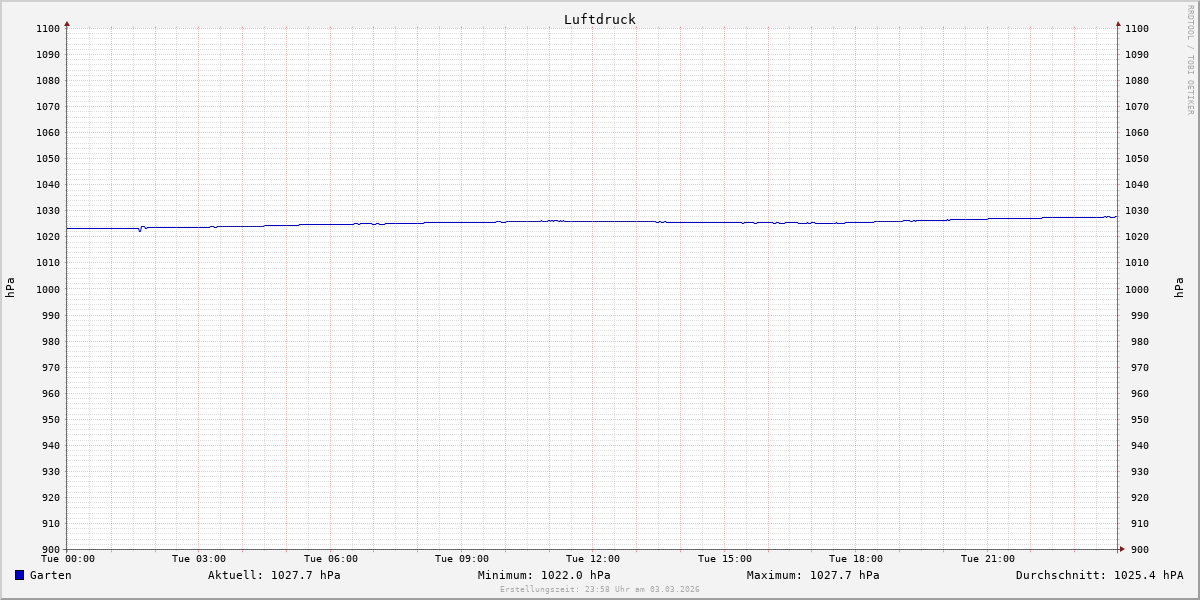Image resolution: width=1200 pixels, height=600 pixels.
Task: Click the Tue 18:00 time label
Action: [x=856, y=559]
